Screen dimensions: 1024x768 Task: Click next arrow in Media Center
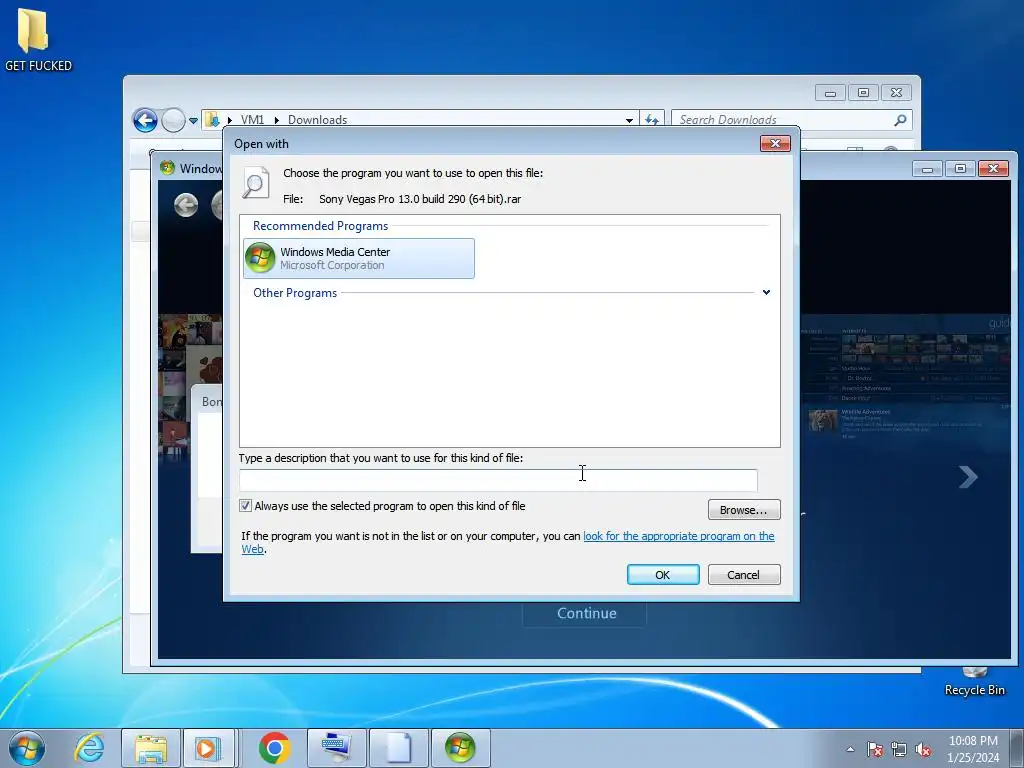tap(968, 477)
